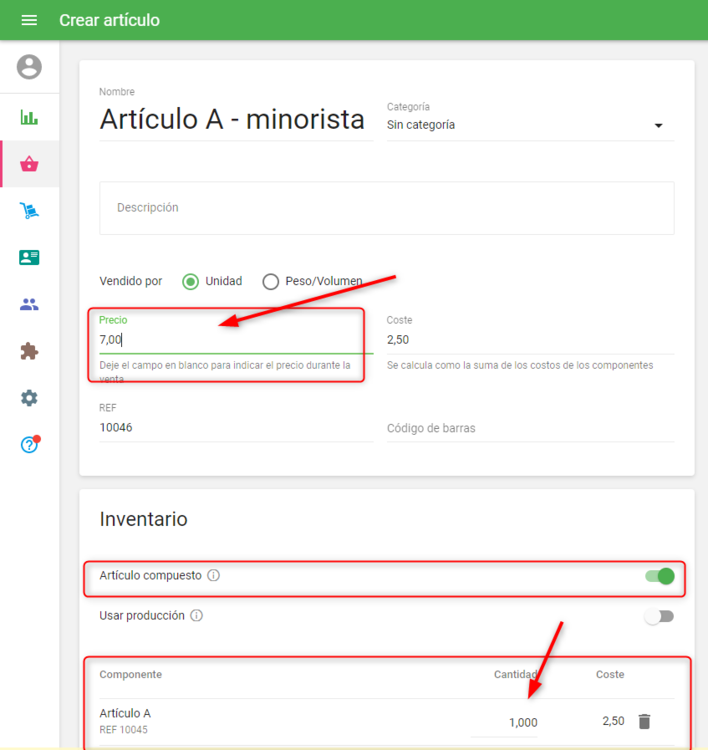
Task: Show info for Artículo compuesto
Action: coord(213,575)
